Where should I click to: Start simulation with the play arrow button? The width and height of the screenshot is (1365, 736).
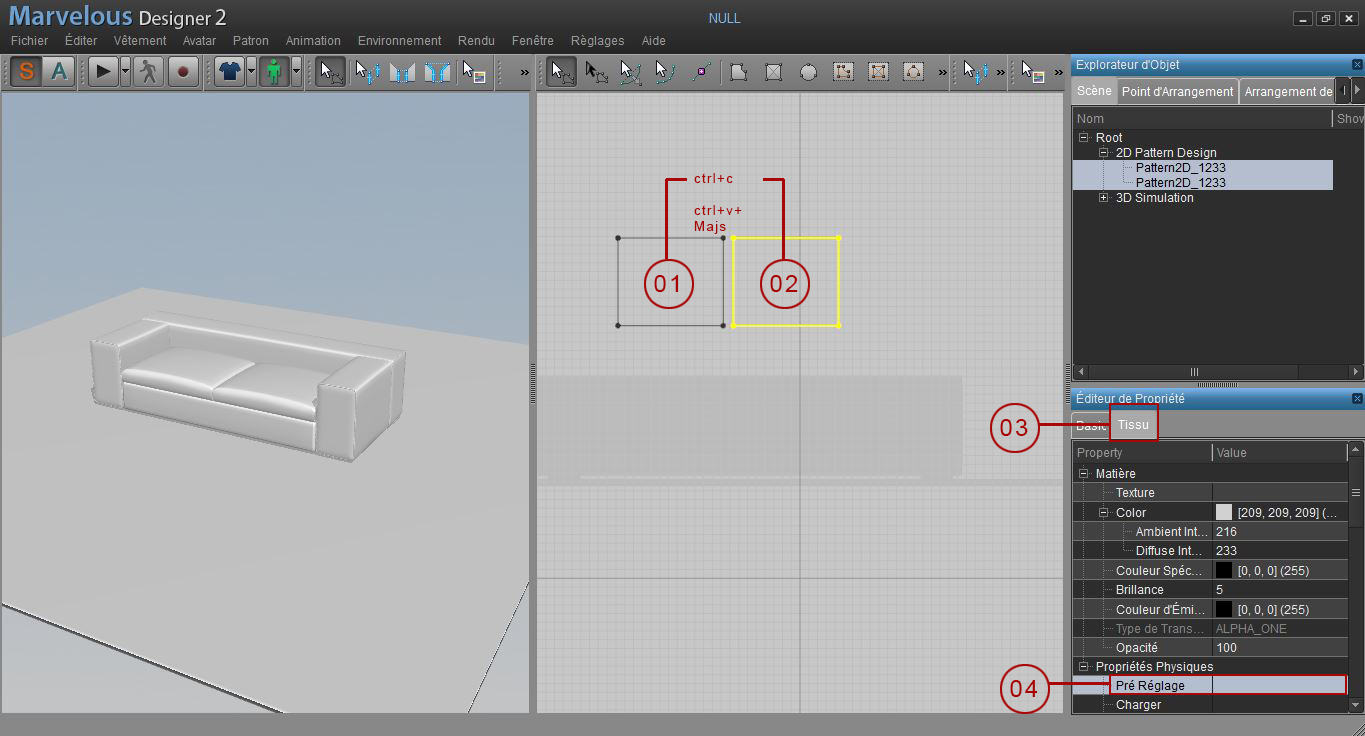[x=103, y=71]
